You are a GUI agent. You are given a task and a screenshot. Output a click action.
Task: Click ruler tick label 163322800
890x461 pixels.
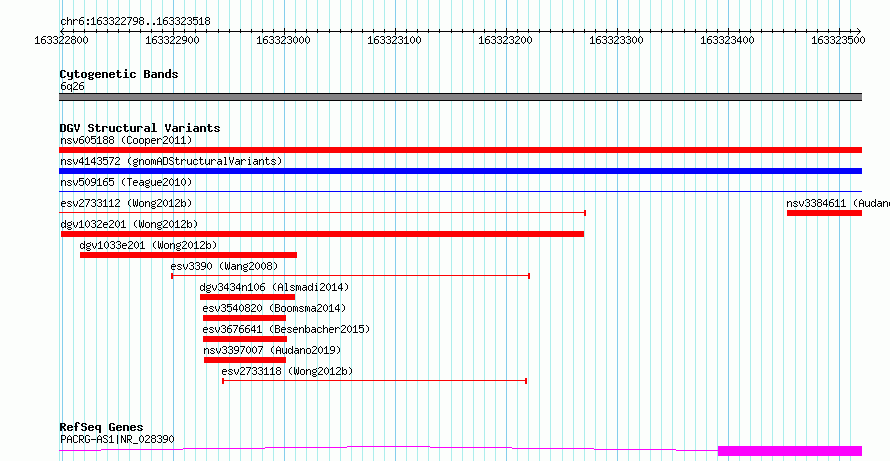(60, 40)
